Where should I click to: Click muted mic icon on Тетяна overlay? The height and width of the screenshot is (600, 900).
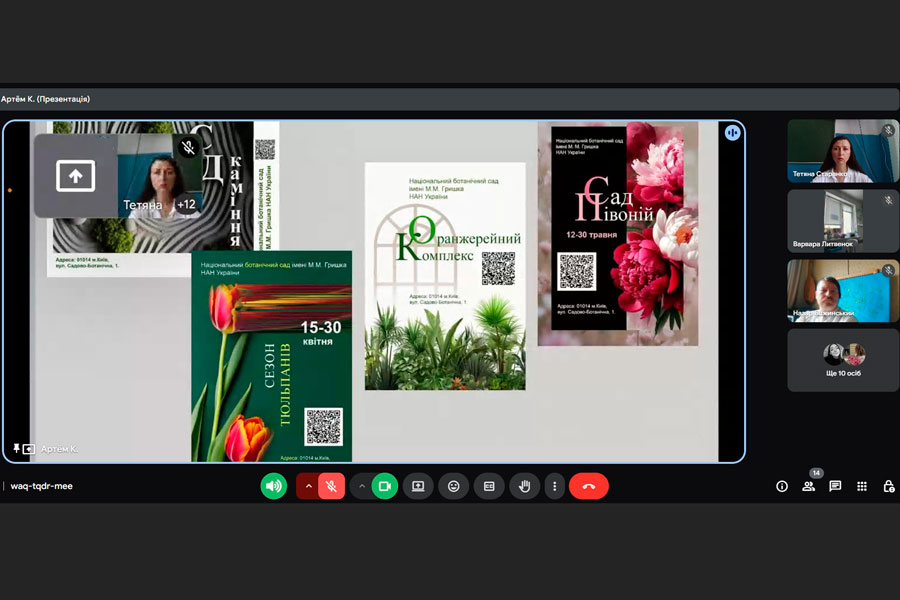[x=188, y=148]
